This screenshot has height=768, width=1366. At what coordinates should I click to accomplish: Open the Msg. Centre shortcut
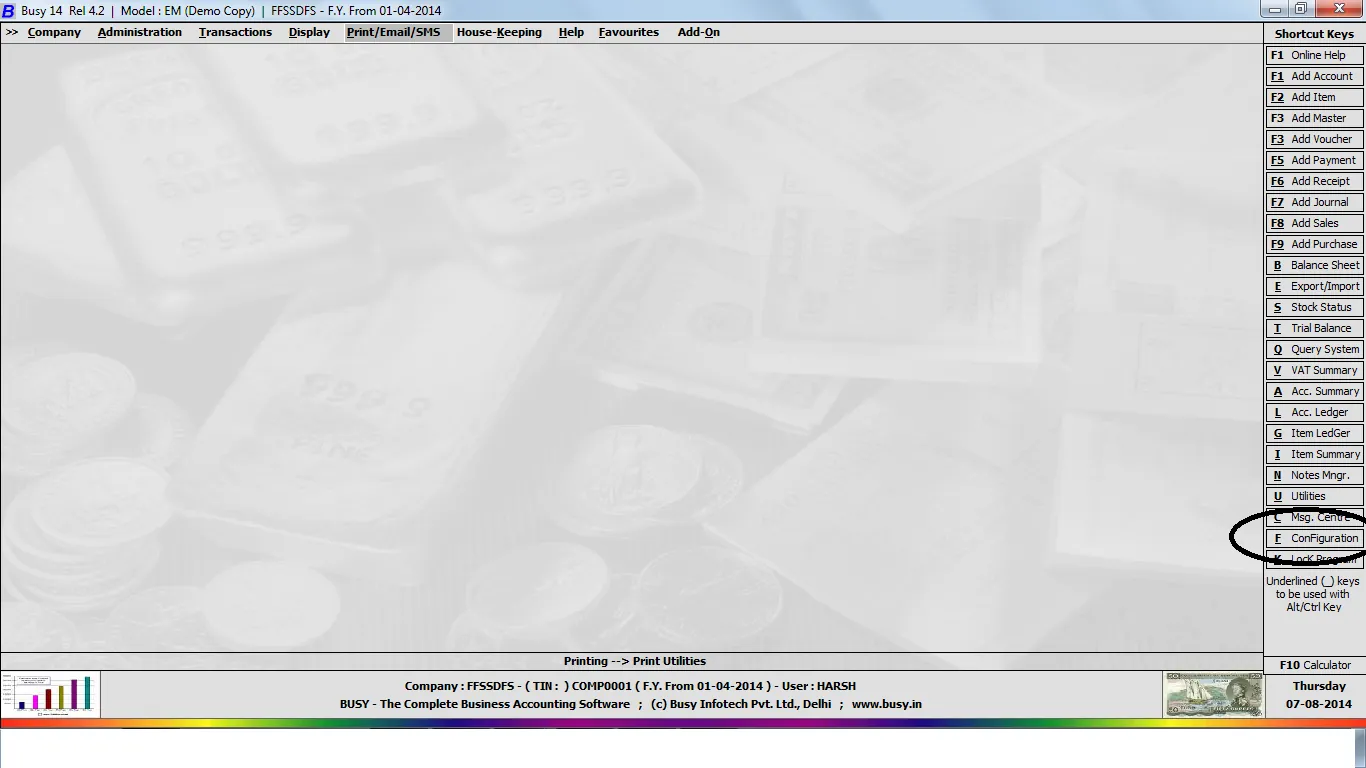click(1314, 517)
